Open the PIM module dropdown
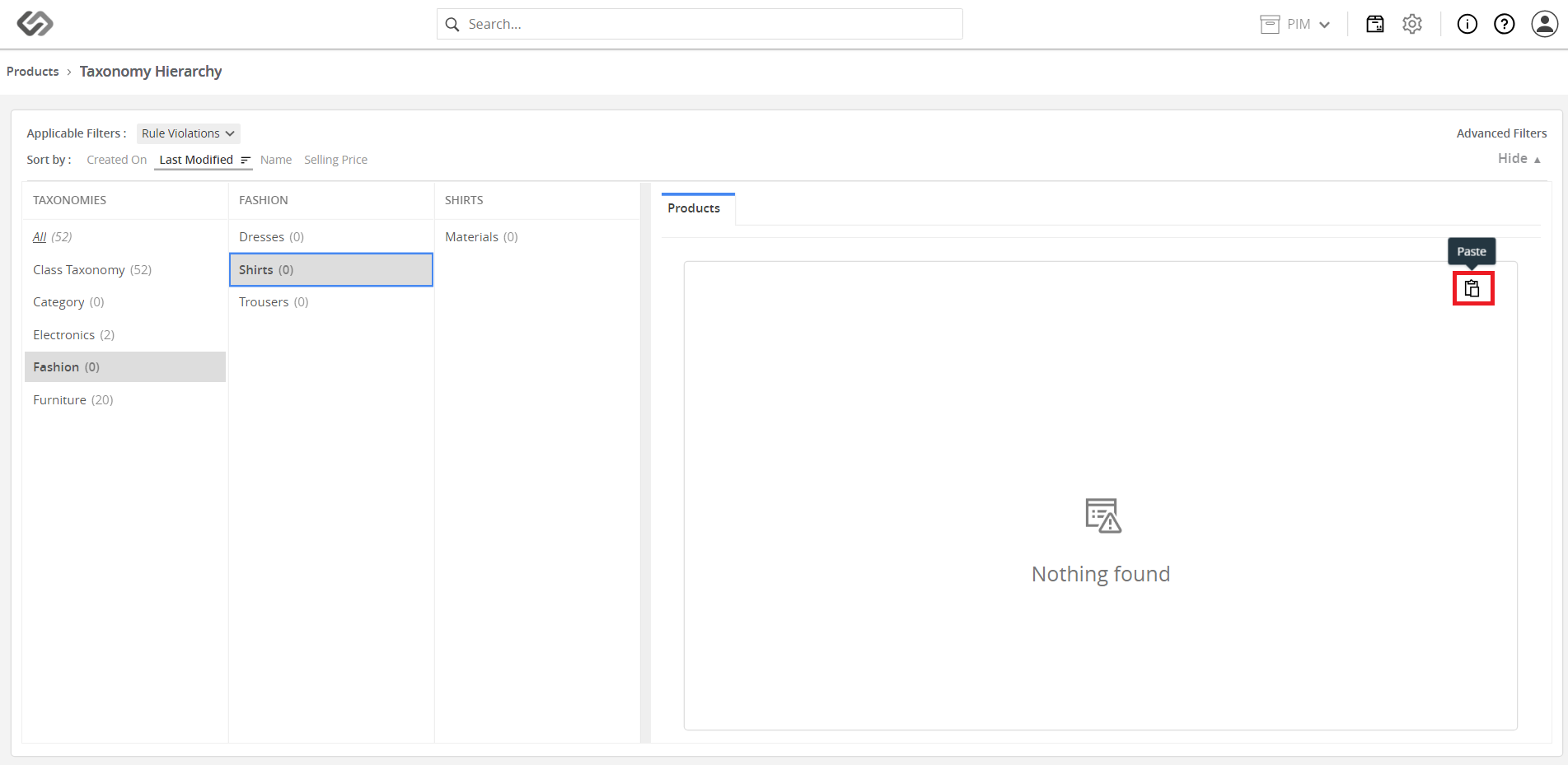 tap(1295, 24)
